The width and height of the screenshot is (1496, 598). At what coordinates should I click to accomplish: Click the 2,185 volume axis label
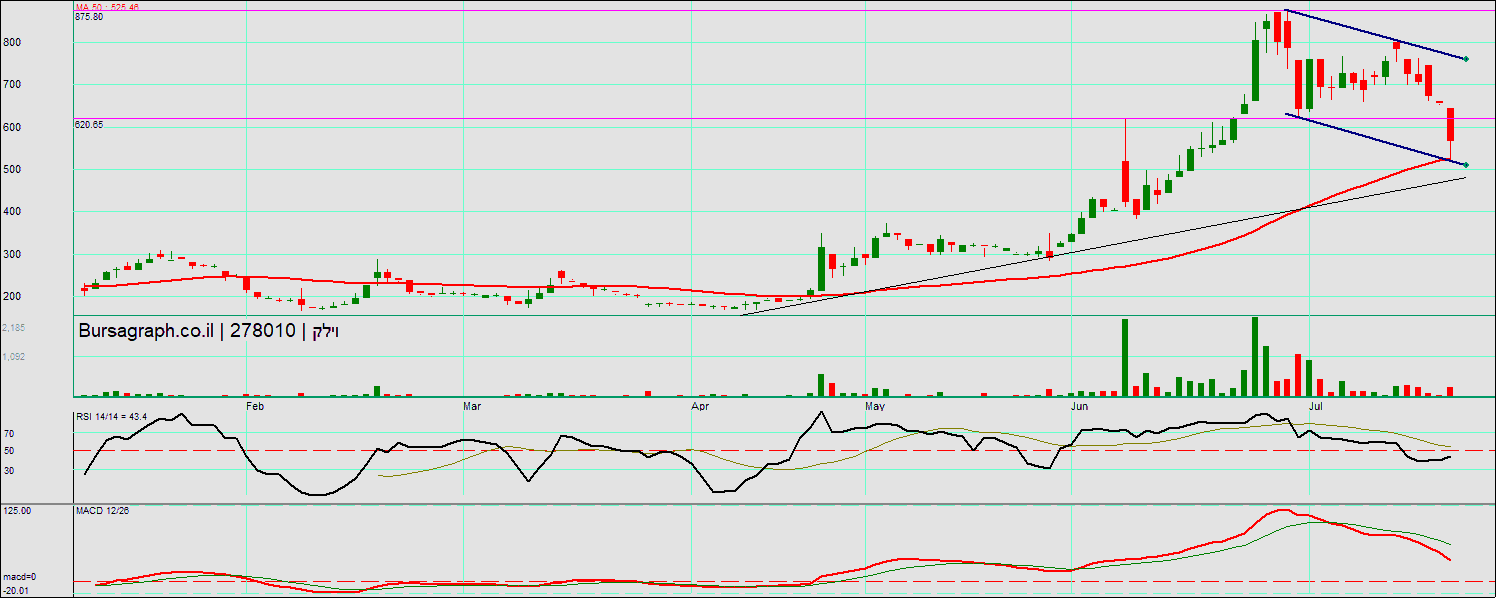(x=13, y=328)
